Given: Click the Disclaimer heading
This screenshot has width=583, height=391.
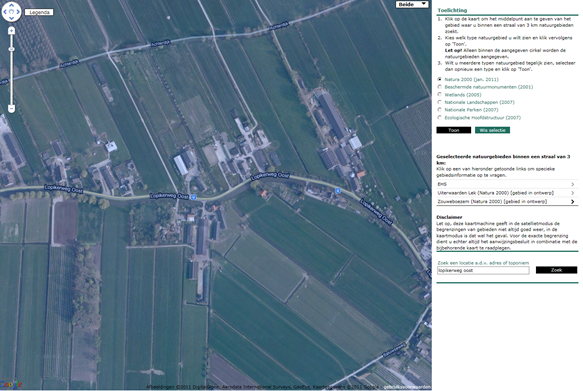Looking at the screenshot, I should (x=449, y=217).
